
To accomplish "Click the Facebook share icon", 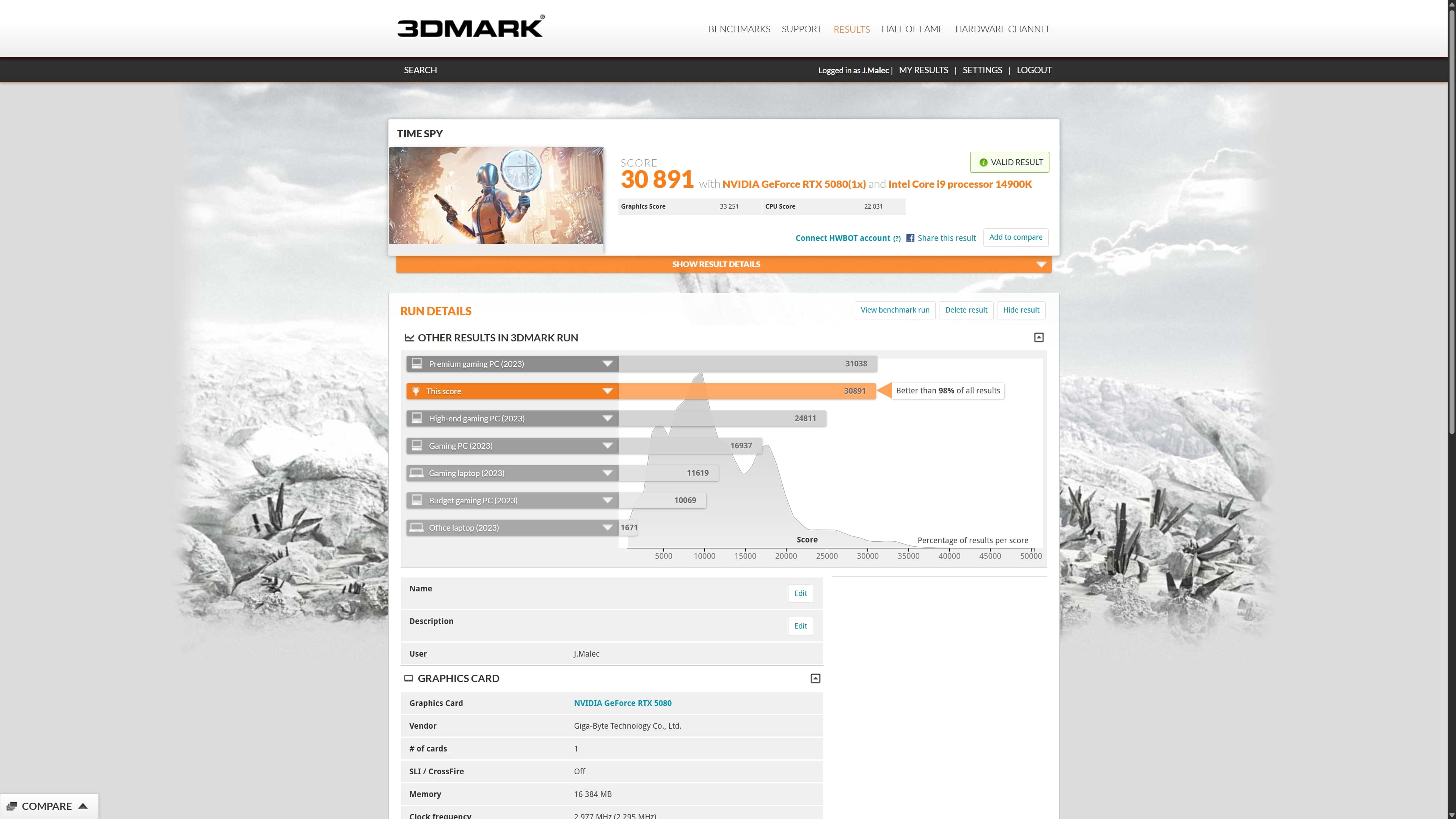I will pos(910,238).
